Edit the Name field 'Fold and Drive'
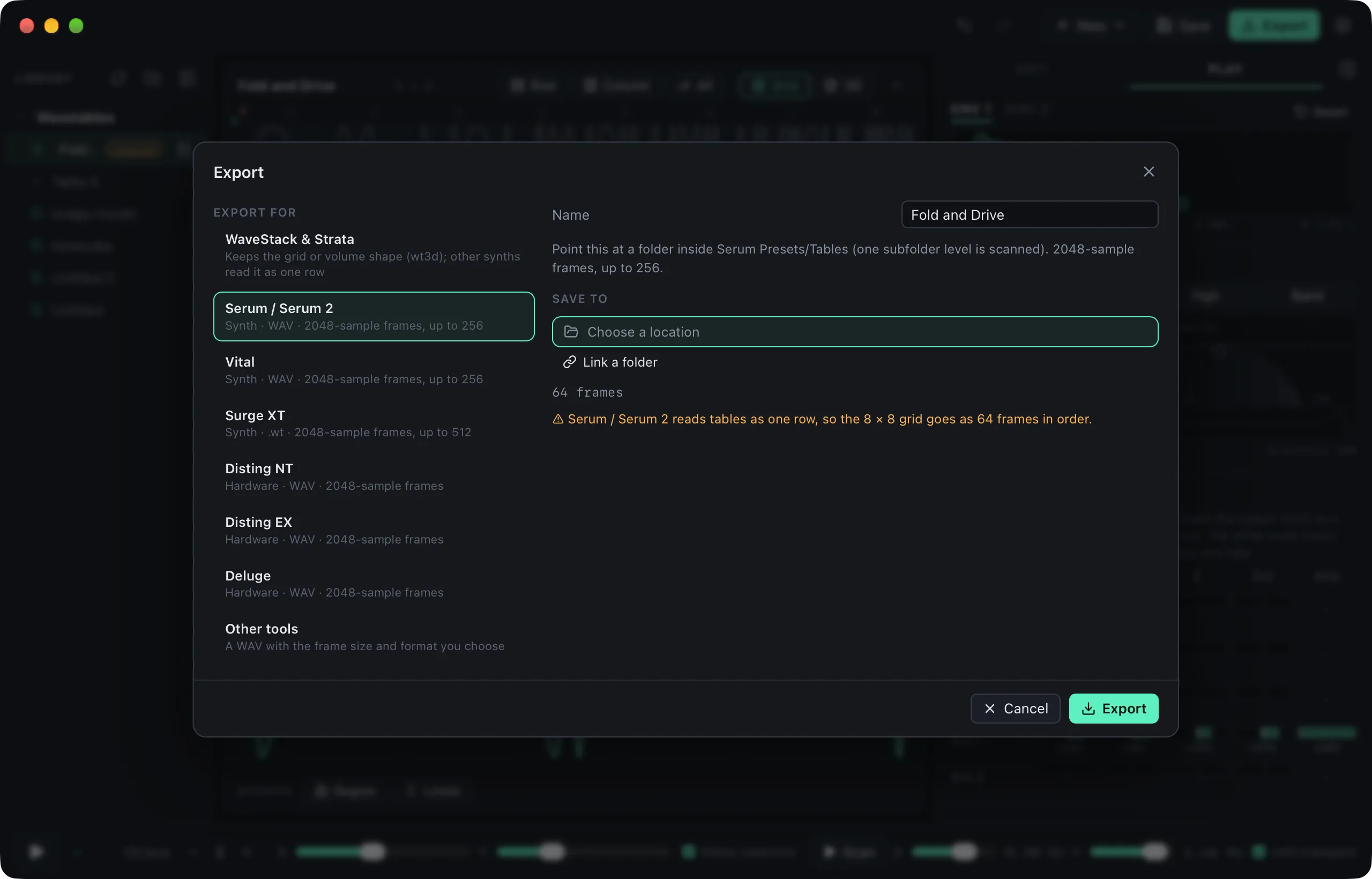This screenshot has height=879, width=1372. point(1029,214)
